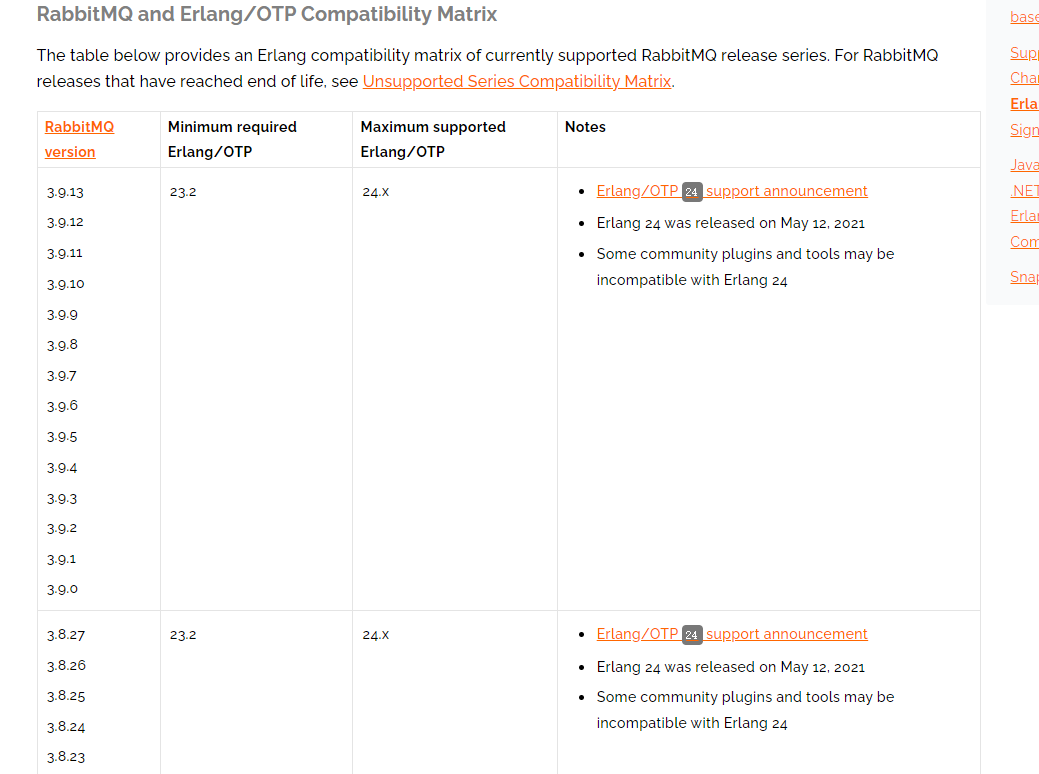Open the truncated 'Sign' sidebar link

[x=1024, y=130]
